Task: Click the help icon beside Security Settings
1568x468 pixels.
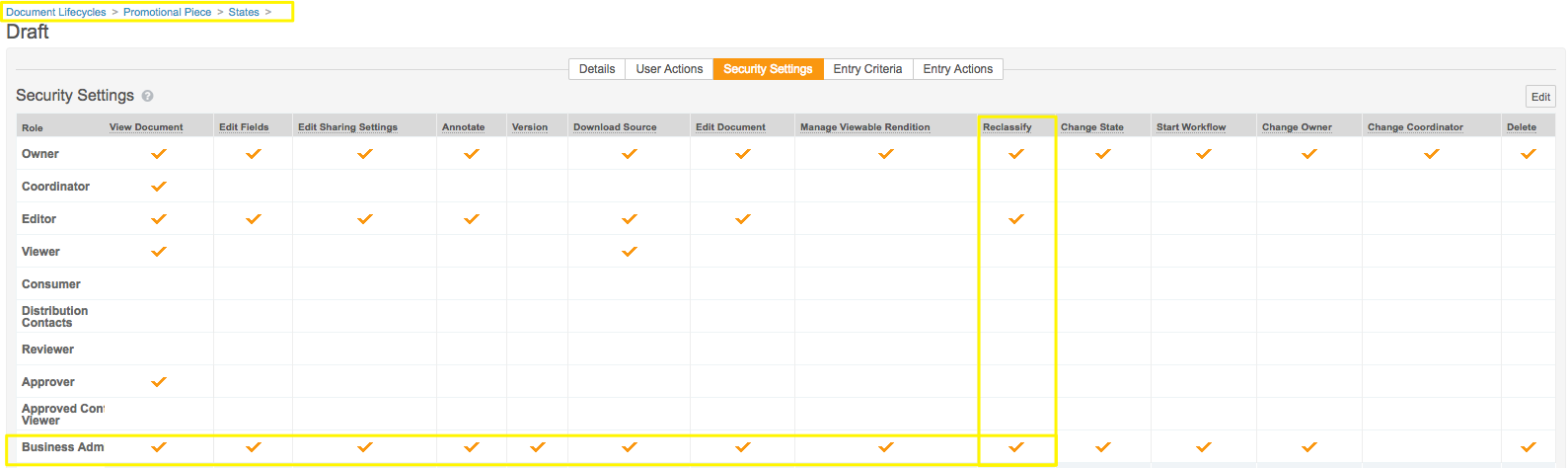Action: point(147,96)
